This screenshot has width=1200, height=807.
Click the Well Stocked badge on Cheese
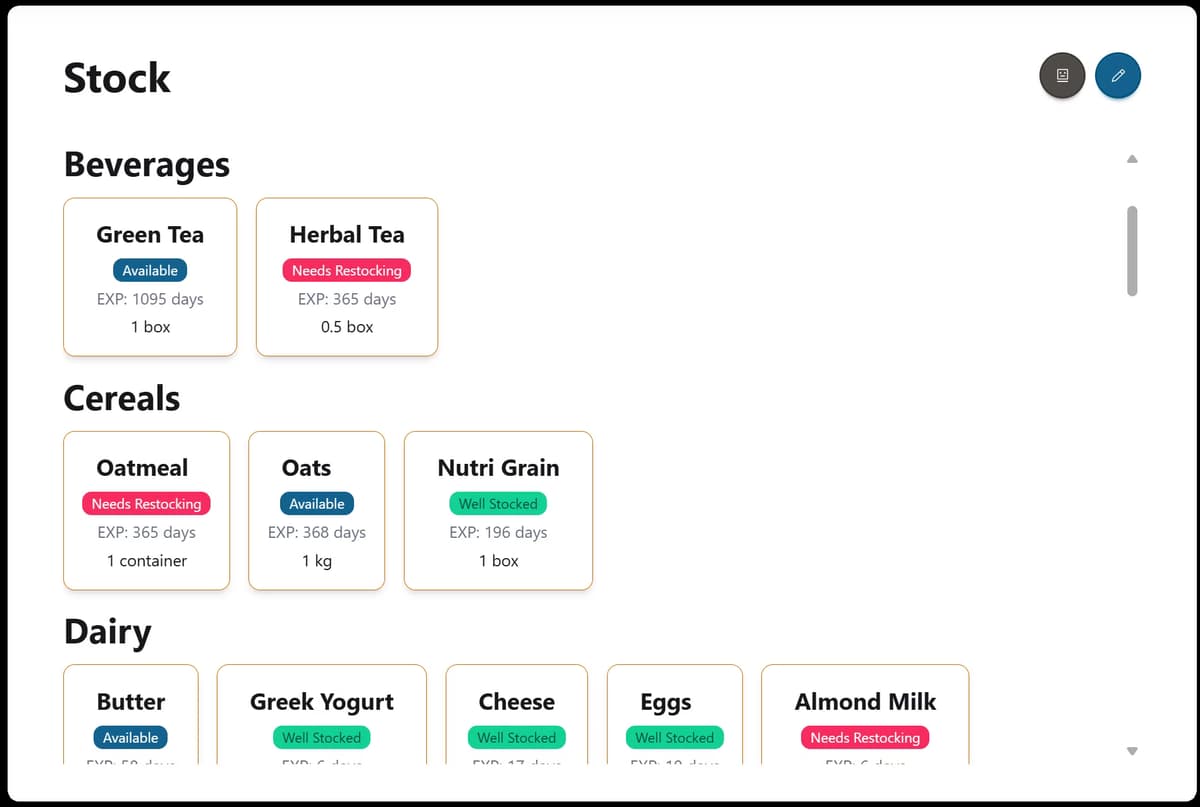pyautogui.click(x=516, y=738)
